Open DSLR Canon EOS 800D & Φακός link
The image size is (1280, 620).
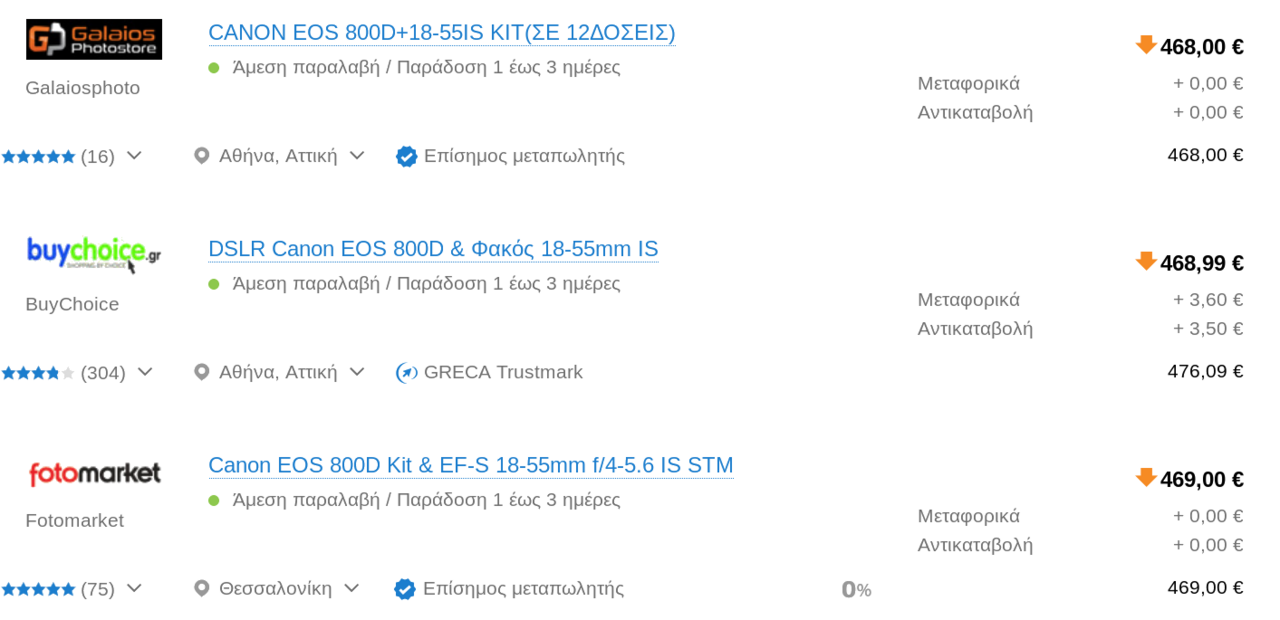click(x=433, y=249)
